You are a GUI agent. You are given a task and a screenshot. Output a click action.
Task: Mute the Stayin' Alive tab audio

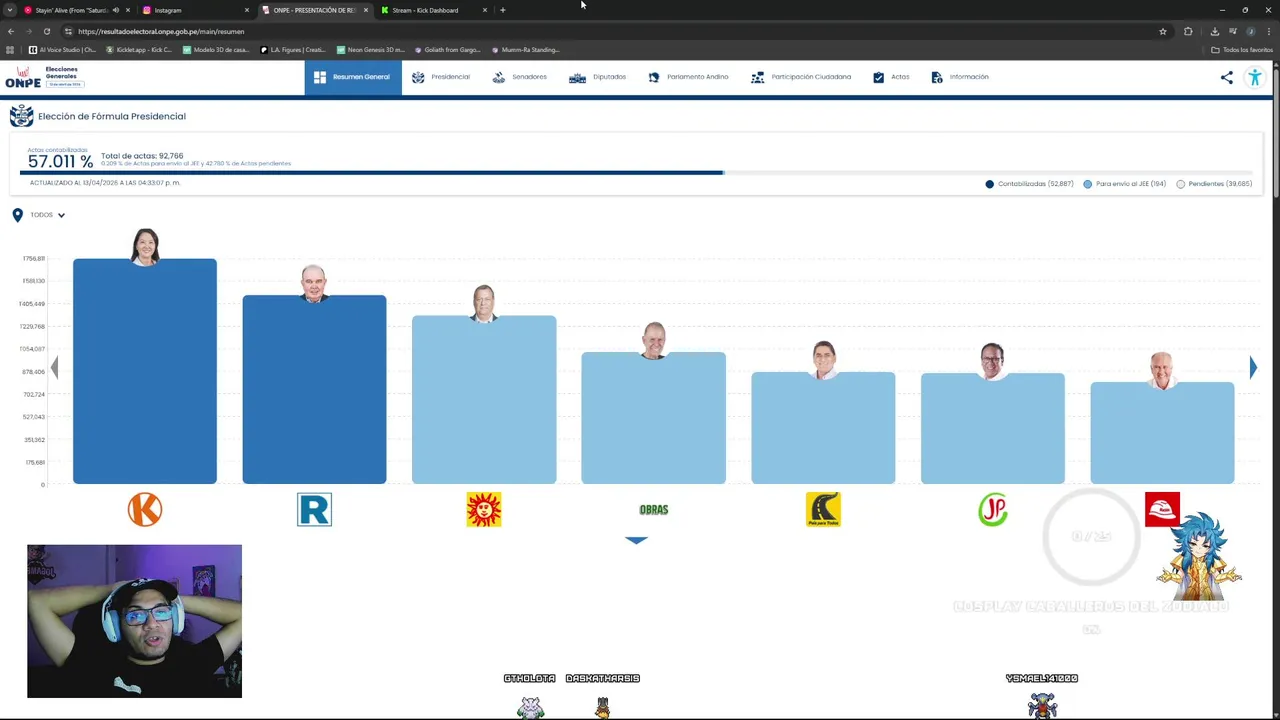[116, 10]
